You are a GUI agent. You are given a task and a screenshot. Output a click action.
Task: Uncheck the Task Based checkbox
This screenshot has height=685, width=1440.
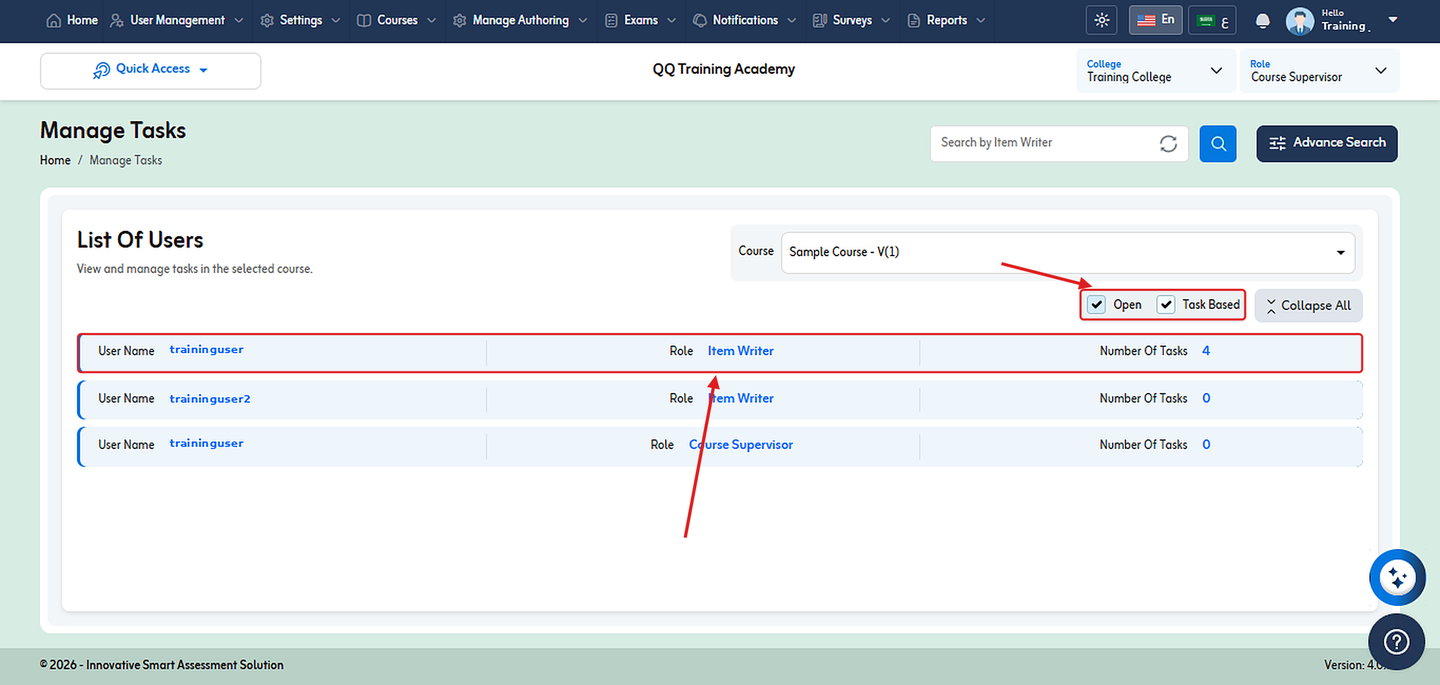point(1166,305)
